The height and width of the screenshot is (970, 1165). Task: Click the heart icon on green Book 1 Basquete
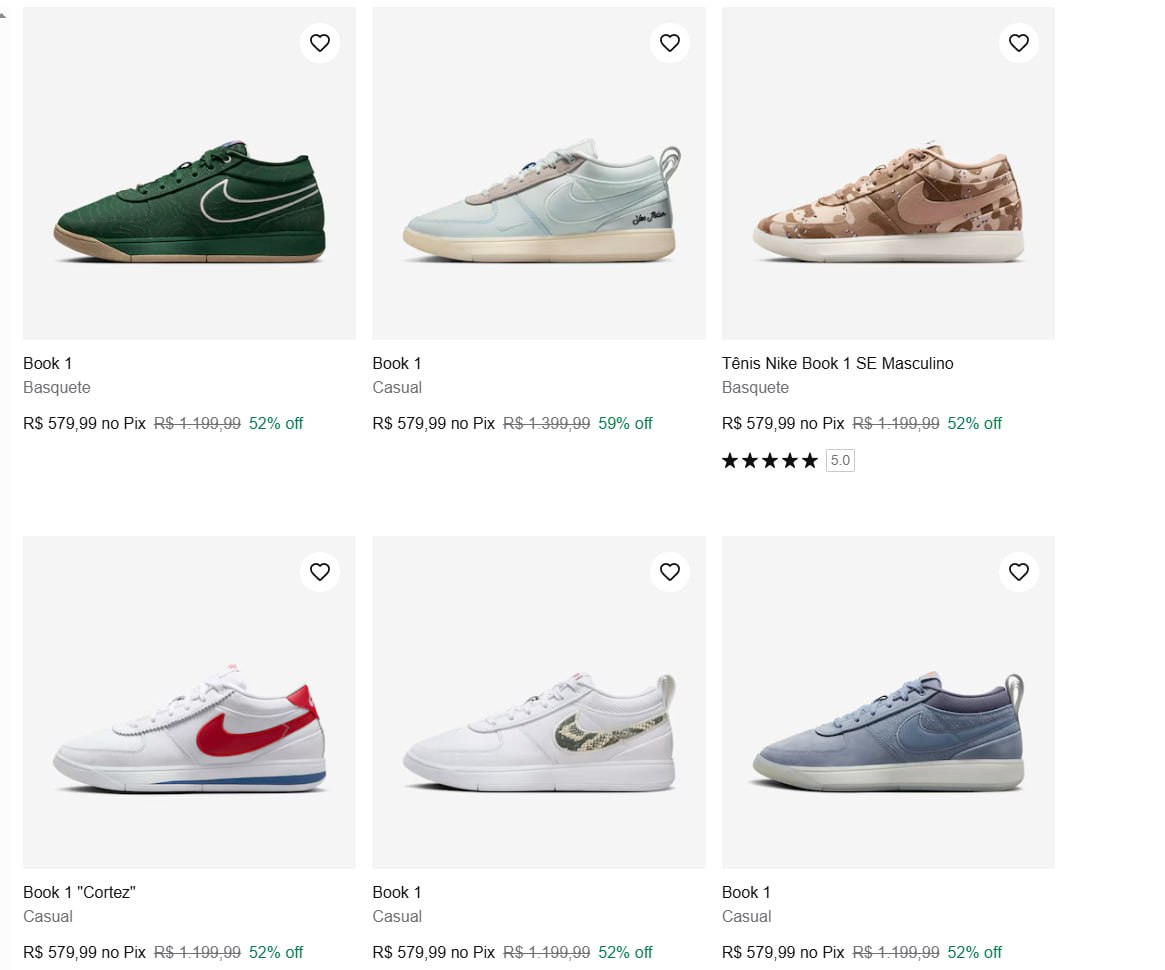(x=319, y=42)
